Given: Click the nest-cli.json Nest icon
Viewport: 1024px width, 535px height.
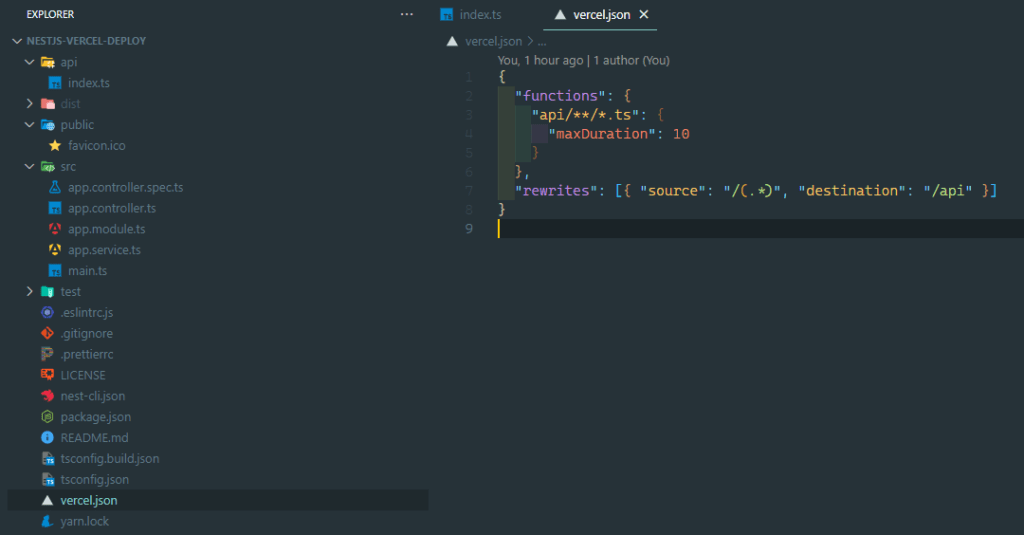Looking at the screenshot, I should [47, 396].
